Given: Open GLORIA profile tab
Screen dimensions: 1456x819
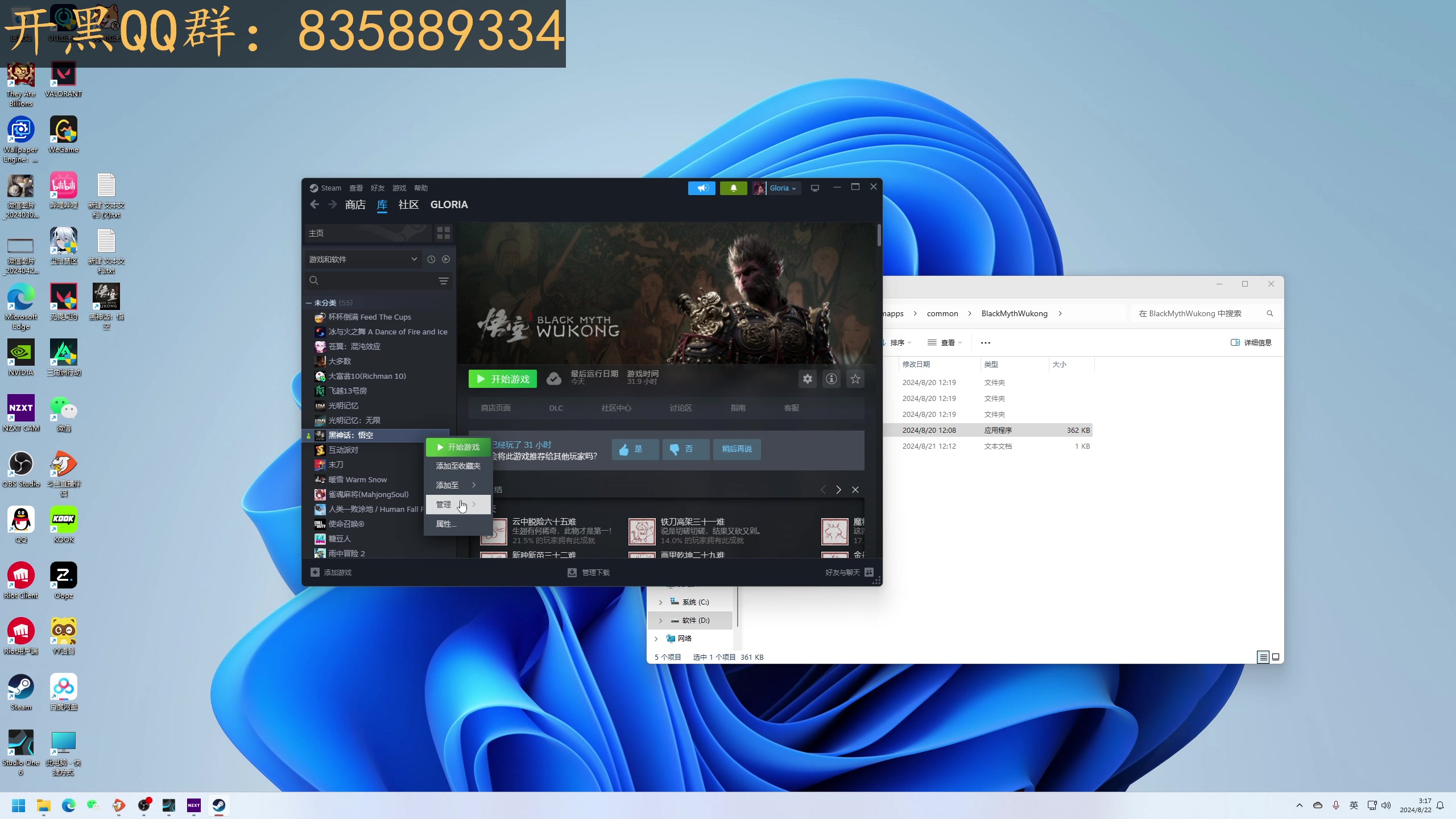Looking at the screenshot, I should [x=449, y=205].
